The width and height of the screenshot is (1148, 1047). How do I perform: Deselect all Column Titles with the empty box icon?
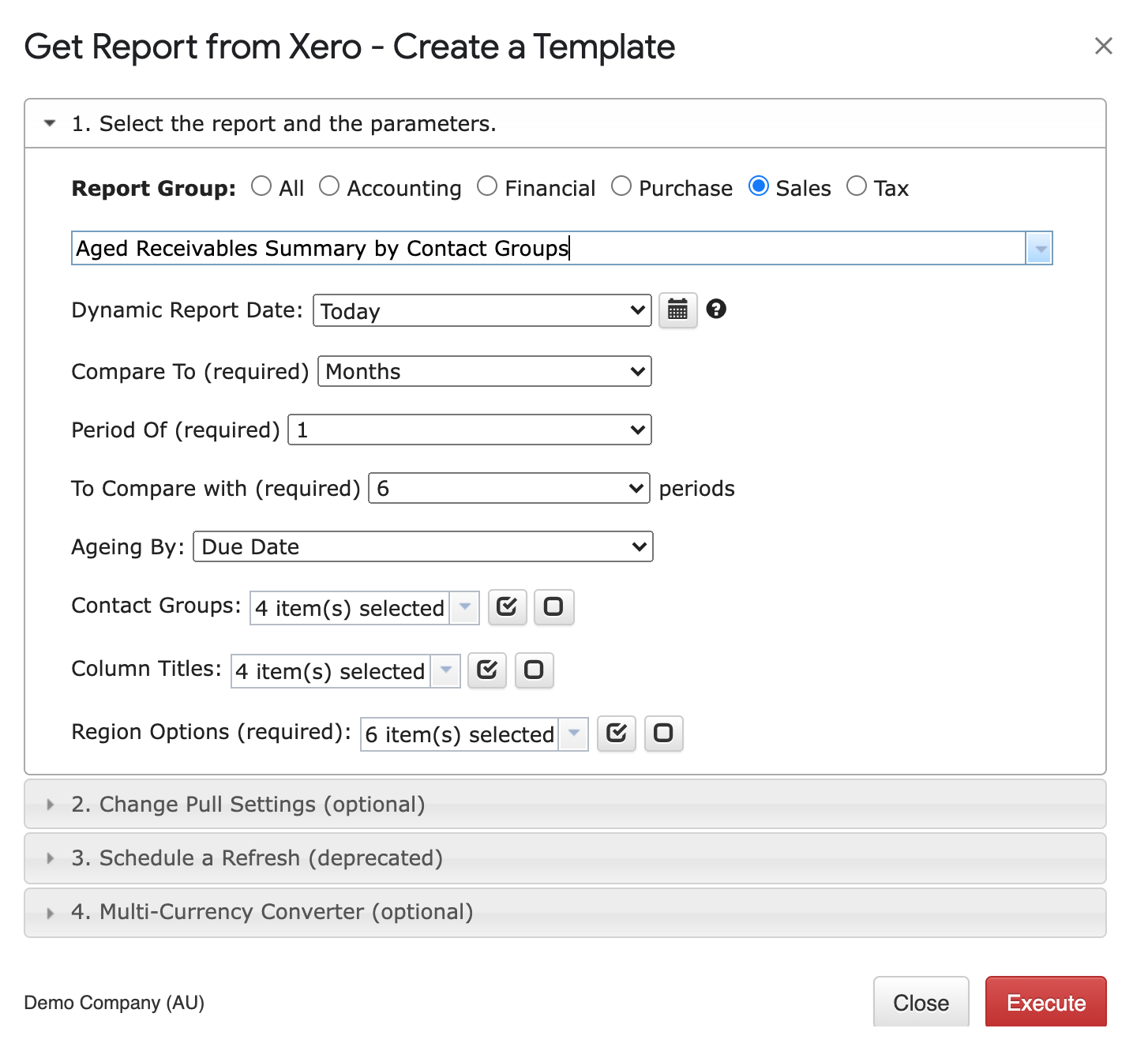tap(534, 670)
